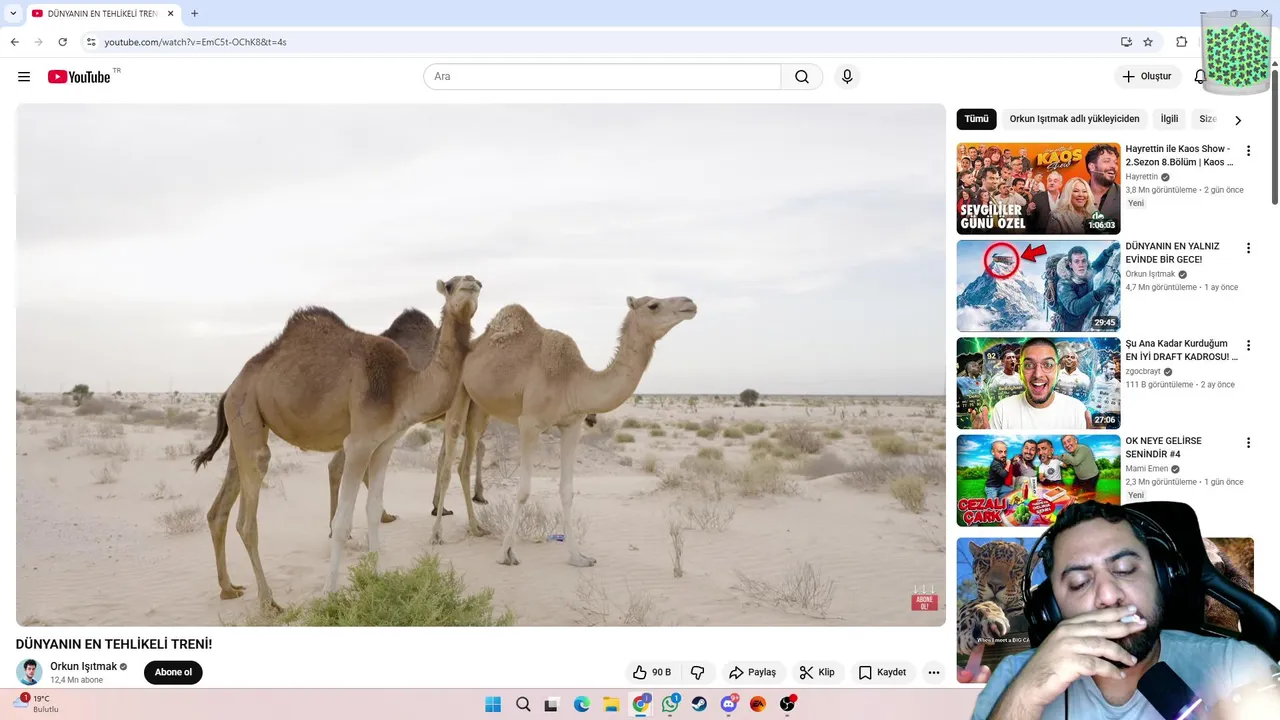This screenshot has height=720, width=1280.
Task: Click Mami Emen channel name
Action: [1147, 468]
